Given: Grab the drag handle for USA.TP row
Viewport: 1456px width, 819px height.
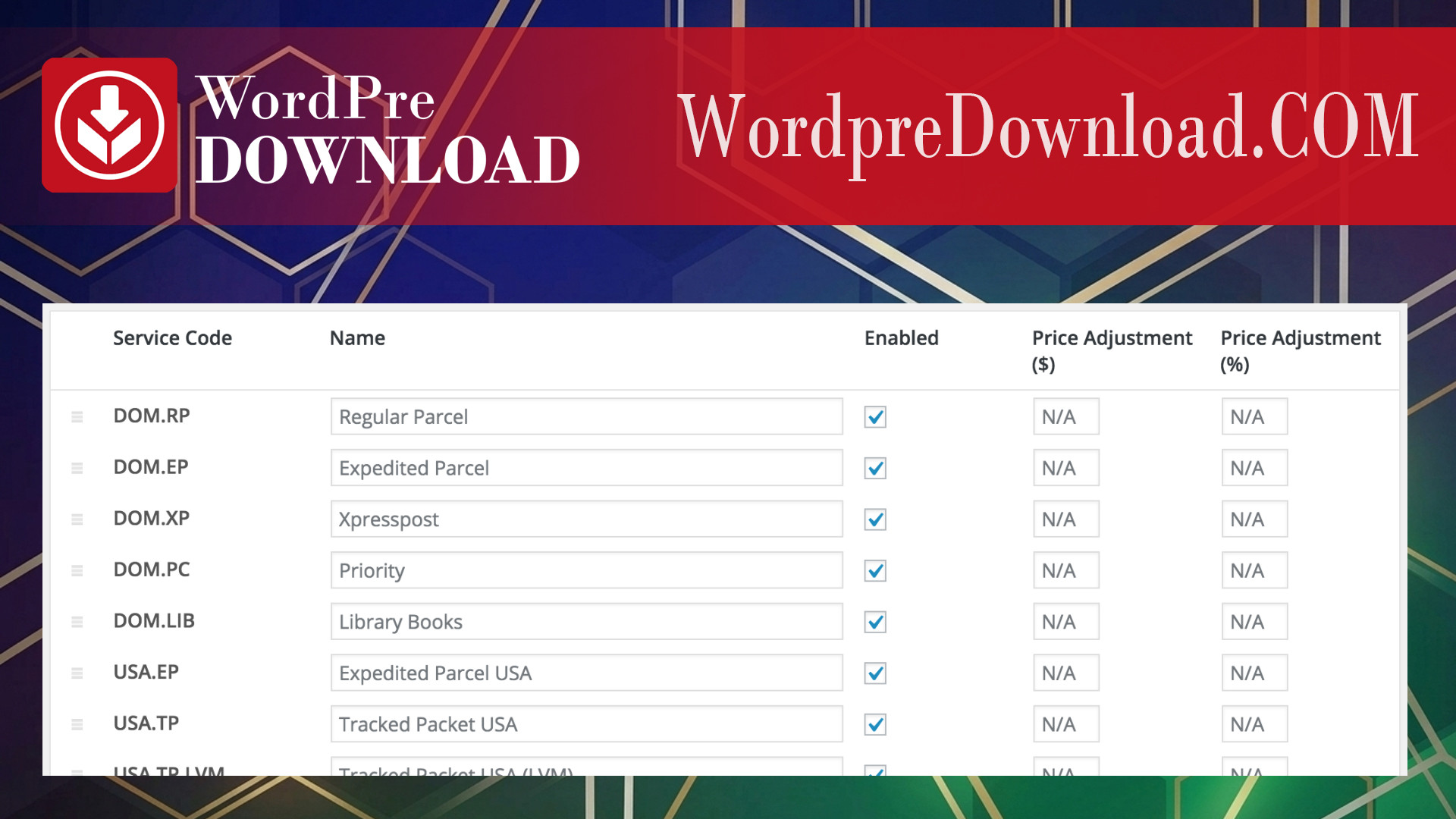Looking at the screenshot, I should 77,724.
